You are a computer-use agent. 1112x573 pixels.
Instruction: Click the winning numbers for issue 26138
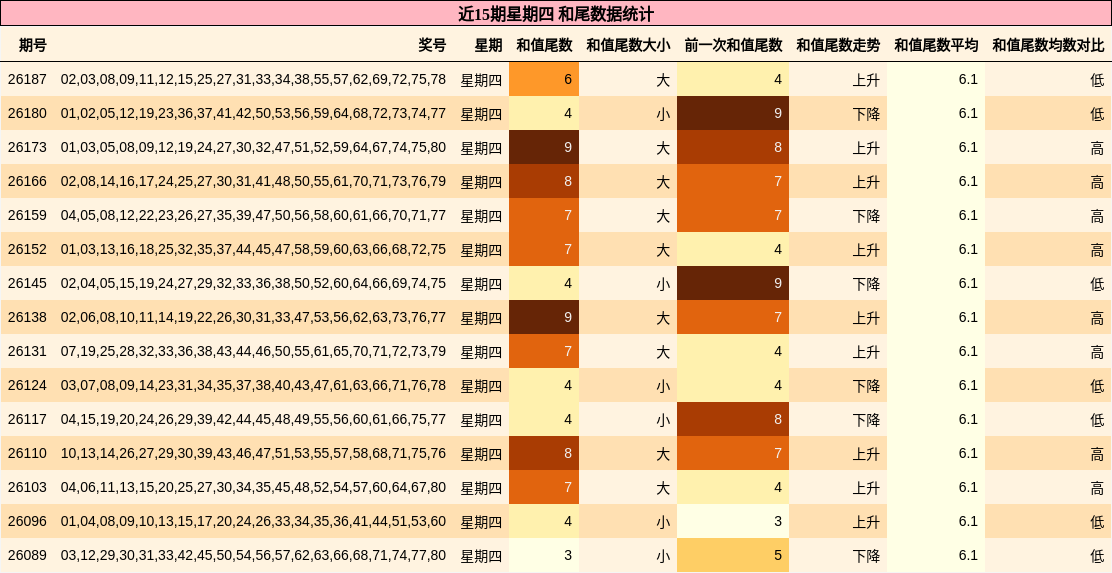tap(253, 318)
